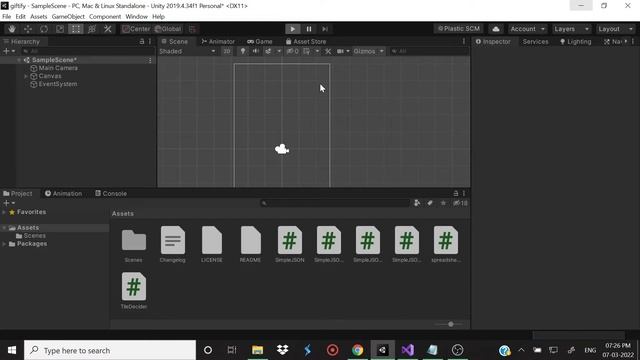Toggle scene audio
640x360 pixels.
point(256,51)
